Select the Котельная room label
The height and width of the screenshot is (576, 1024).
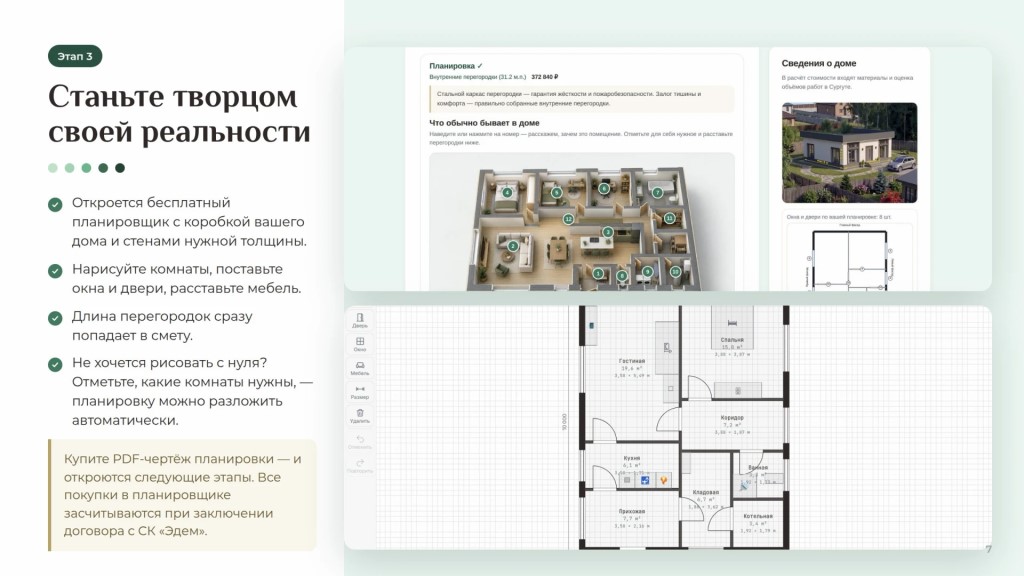coord(758,516)
